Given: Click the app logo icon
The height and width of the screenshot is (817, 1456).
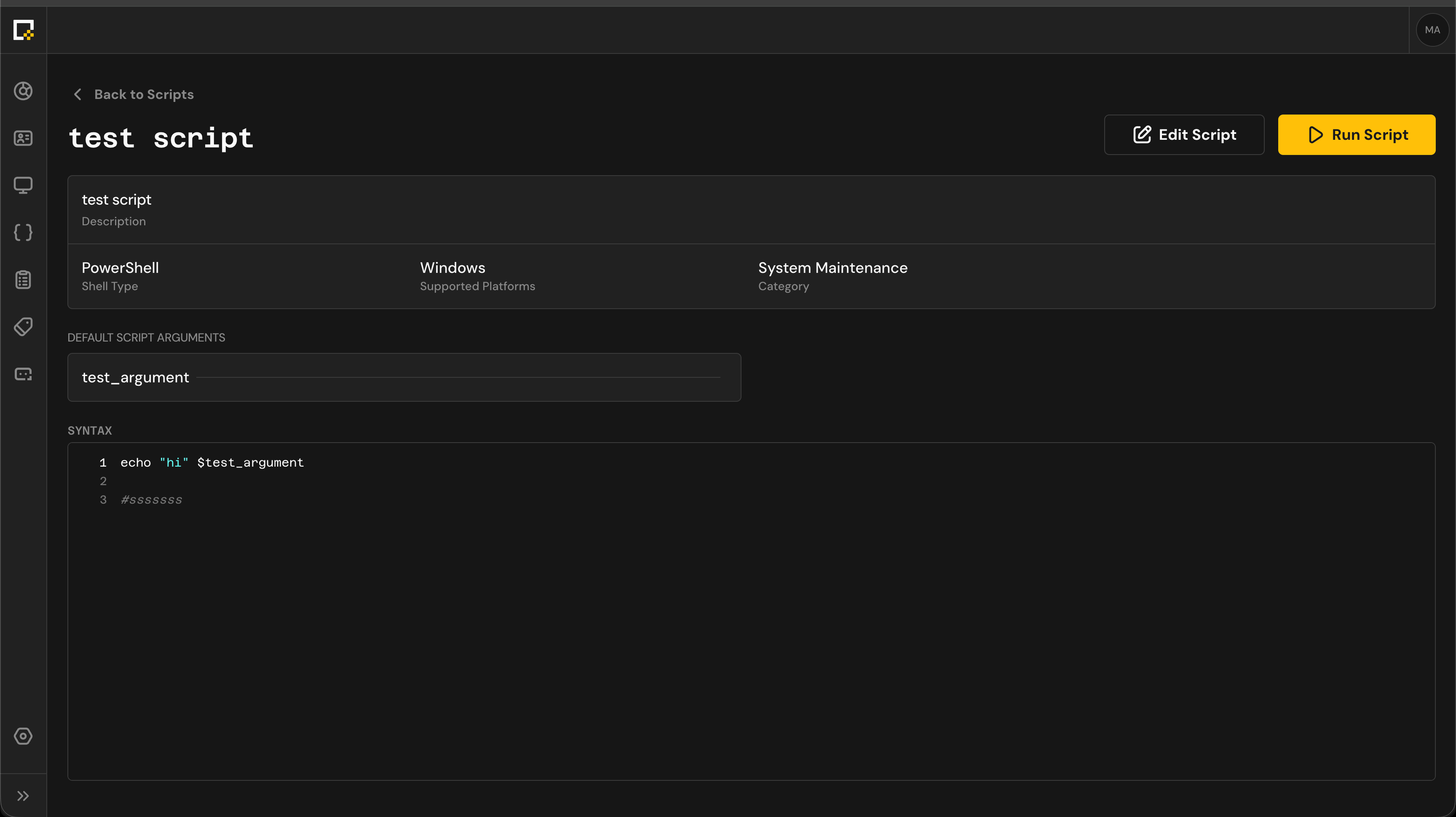Looking at the screenshot, I should [23, 30].
